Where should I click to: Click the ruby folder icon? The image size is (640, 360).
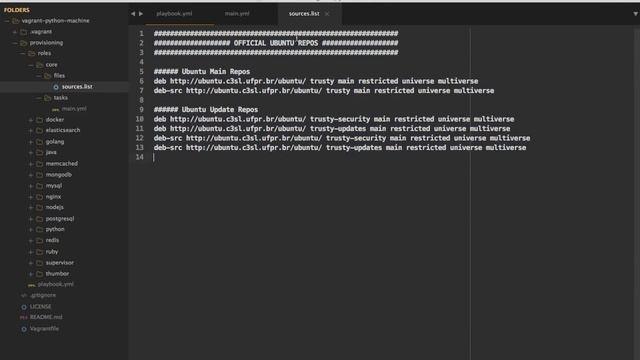coord(40,252)
